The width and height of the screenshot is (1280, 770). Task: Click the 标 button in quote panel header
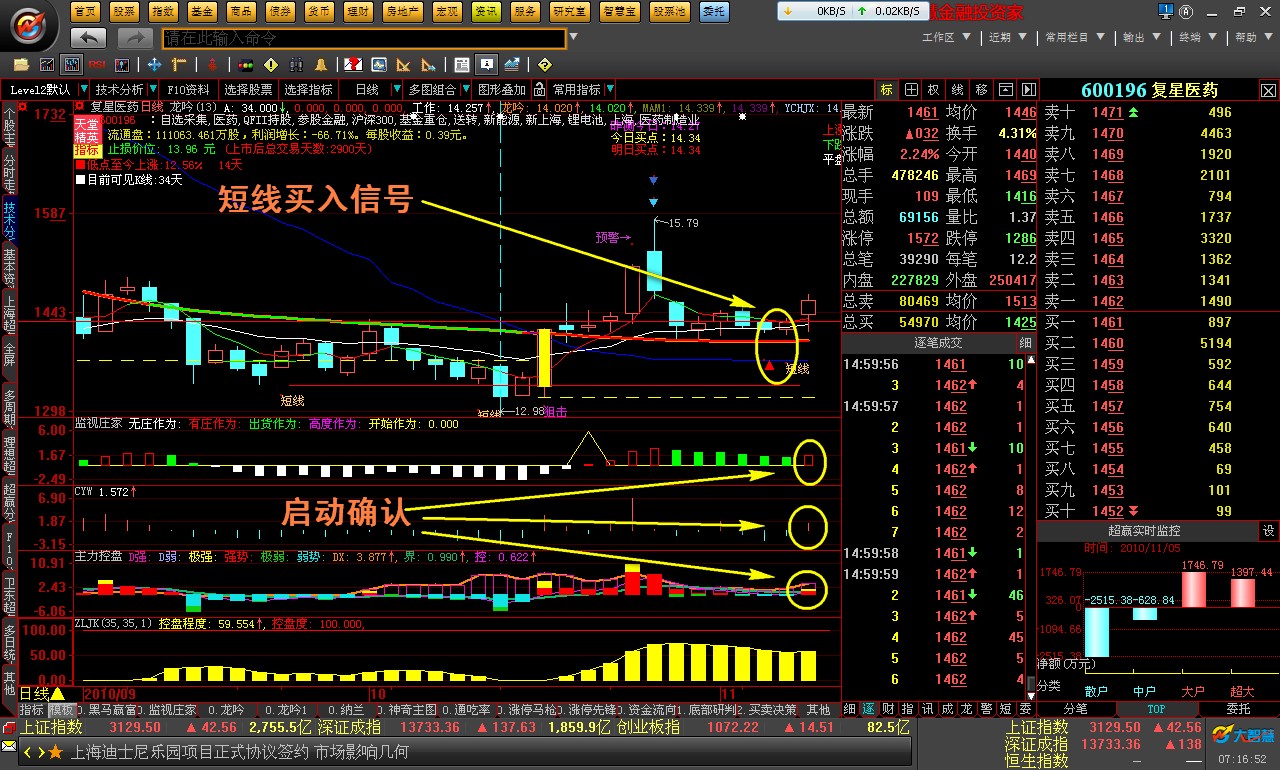point(887,90)
